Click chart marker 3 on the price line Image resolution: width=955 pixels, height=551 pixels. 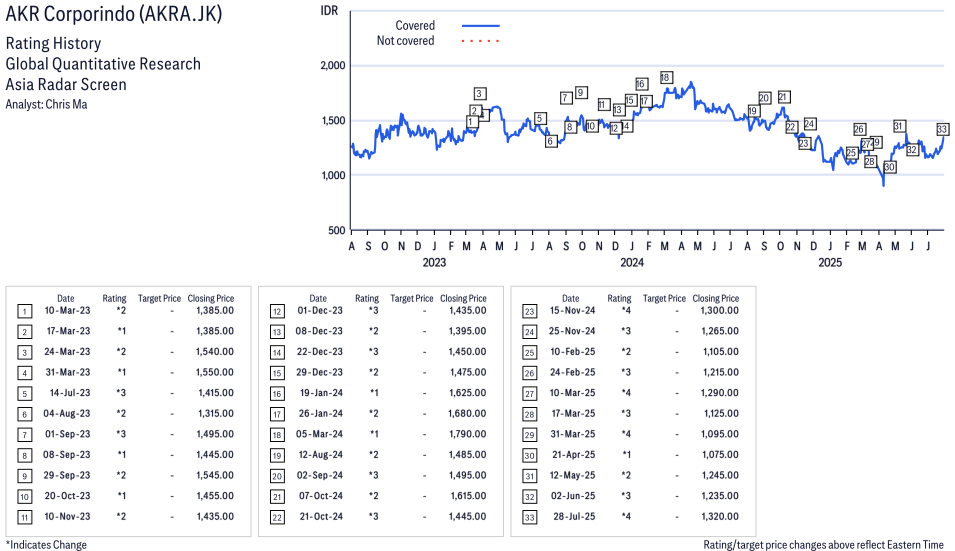pyautogui.click(x=480, y=94)
